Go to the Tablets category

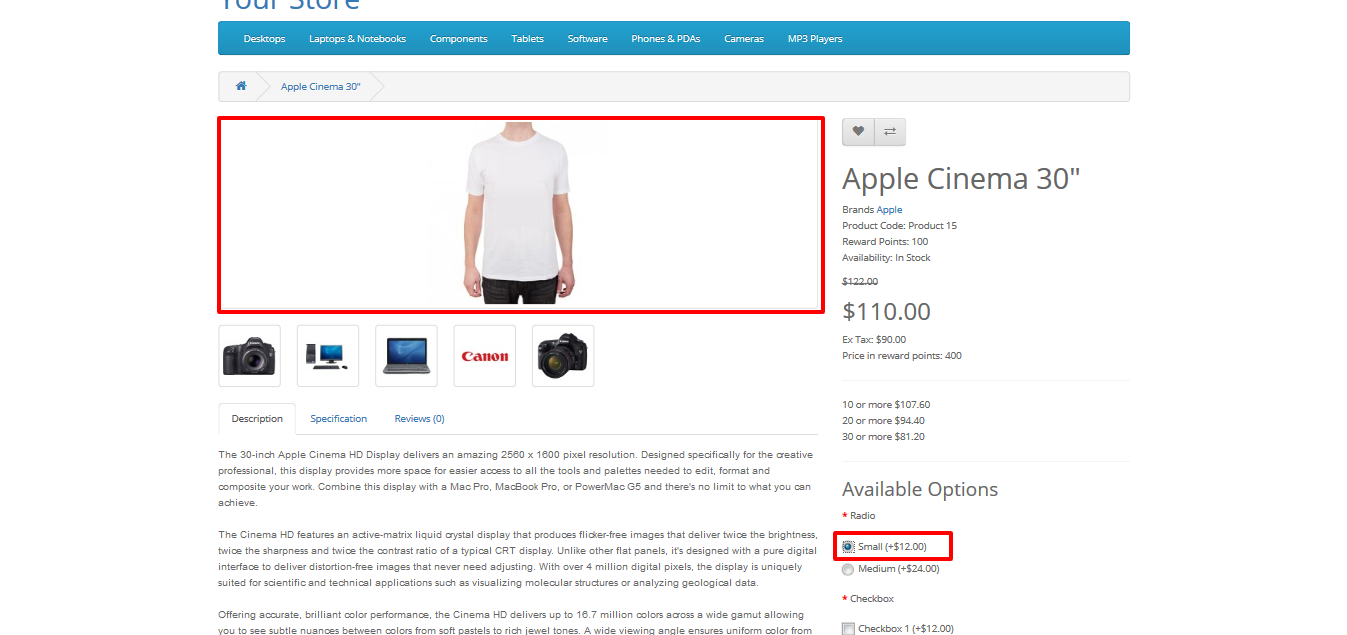[528, 39]
